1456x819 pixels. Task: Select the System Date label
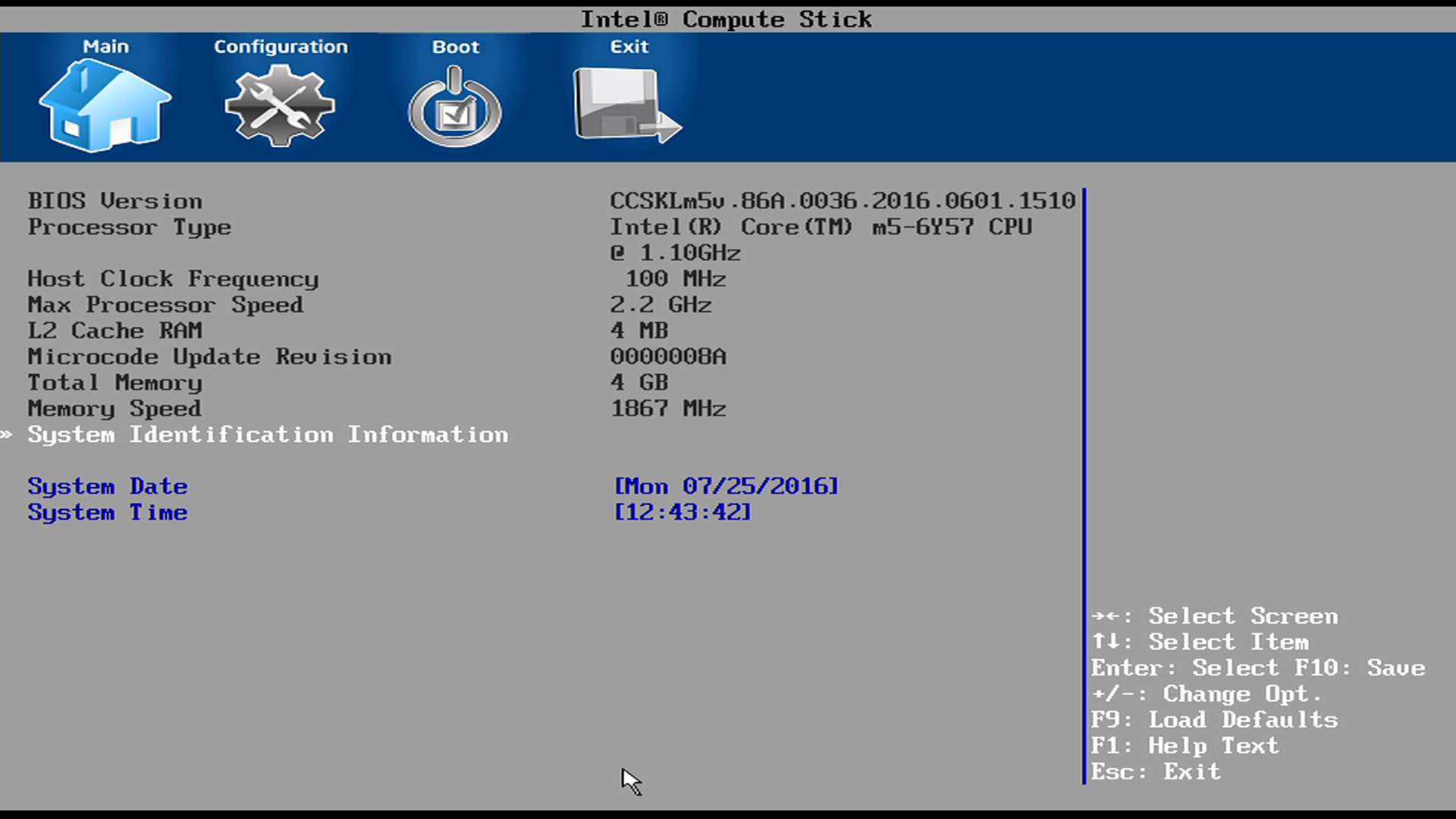click(108, 486)
